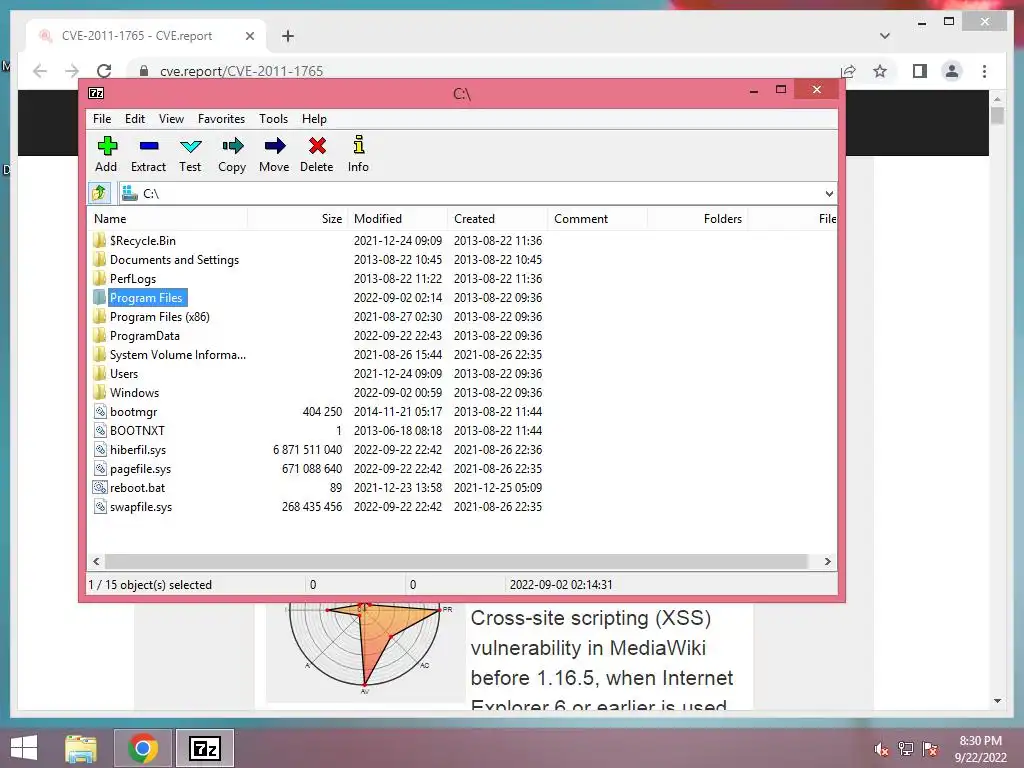Open Windows Start button
This screenshot has width=1024, height=768.
pyautogui.click(x=24, y=748)
